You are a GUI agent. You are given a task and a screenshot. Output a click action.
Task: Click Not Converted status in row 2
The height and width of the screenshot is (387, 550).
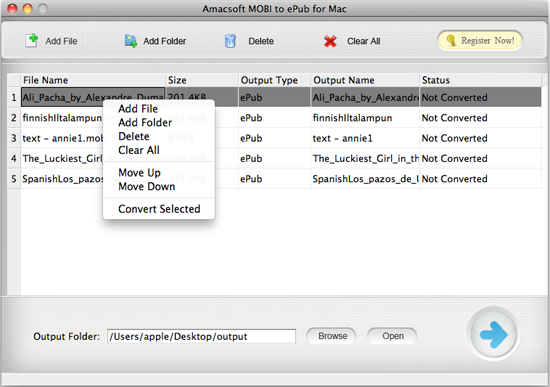click(x=481, y=118)
